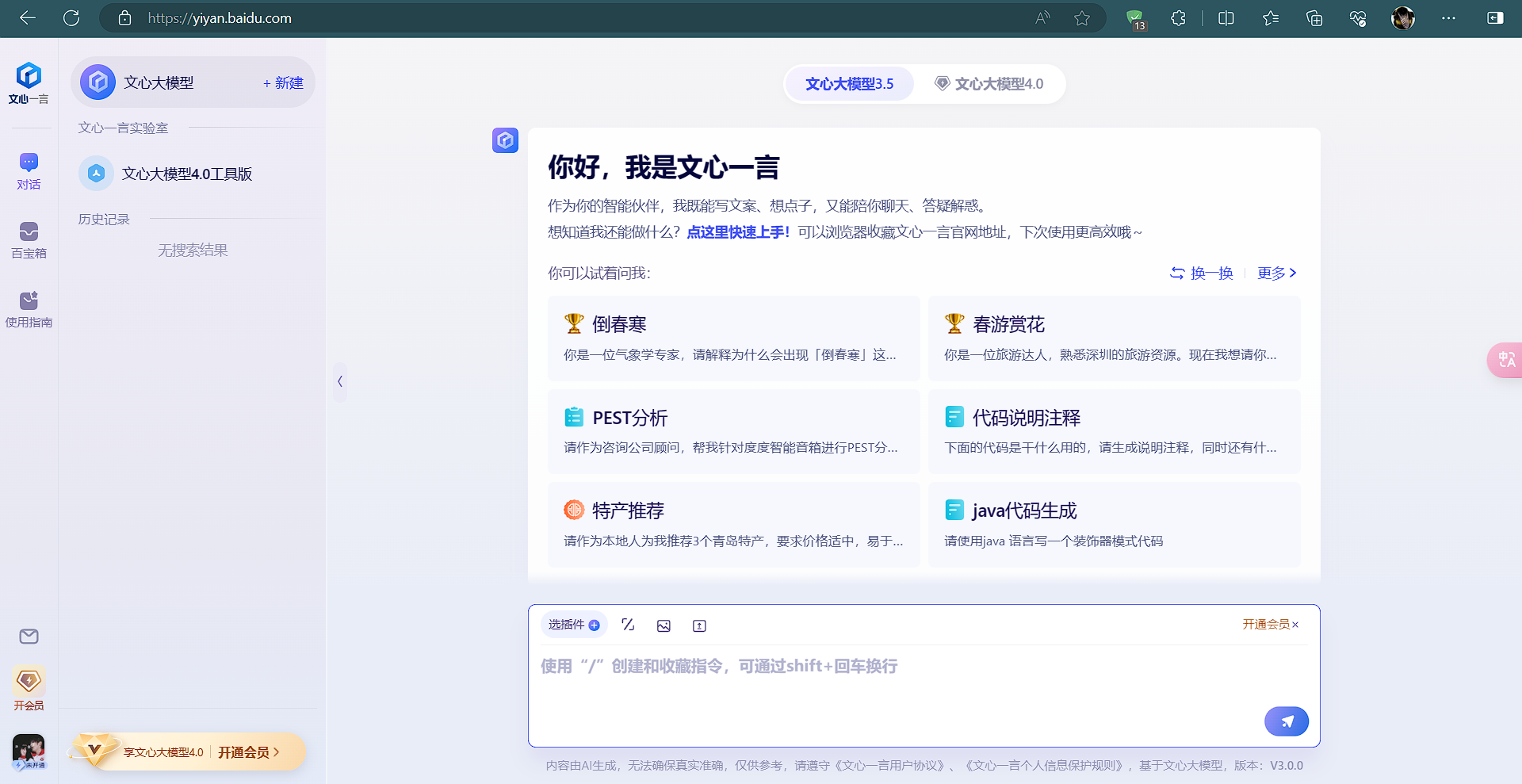Open browser collections
This screenshot has height=784, width=1522.
(x=1314, y=18)
